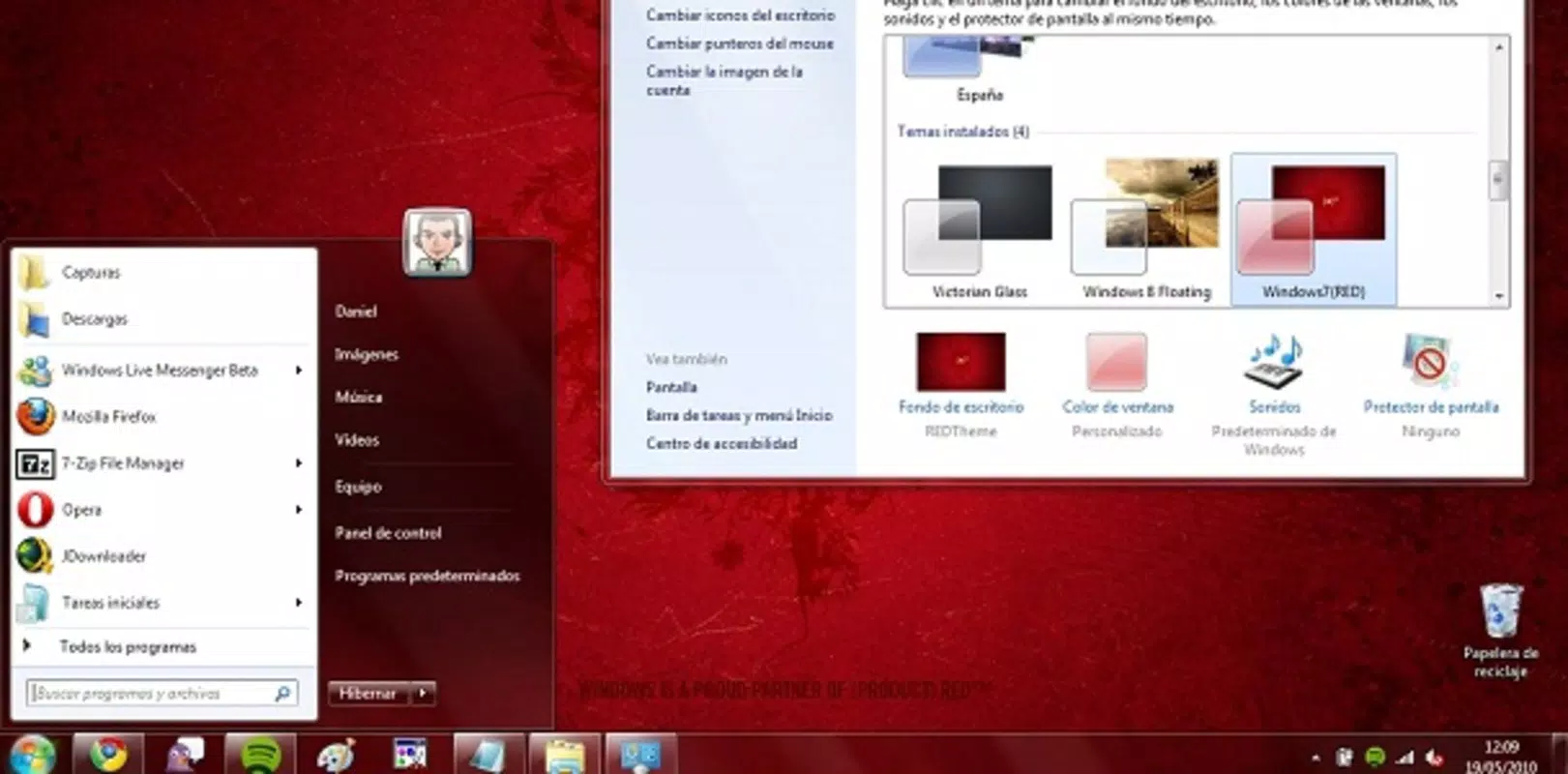The height and width of the screenshot is (774, 1568).
Task: Open Spotify from the taskbar
Action: pos(259,755)
